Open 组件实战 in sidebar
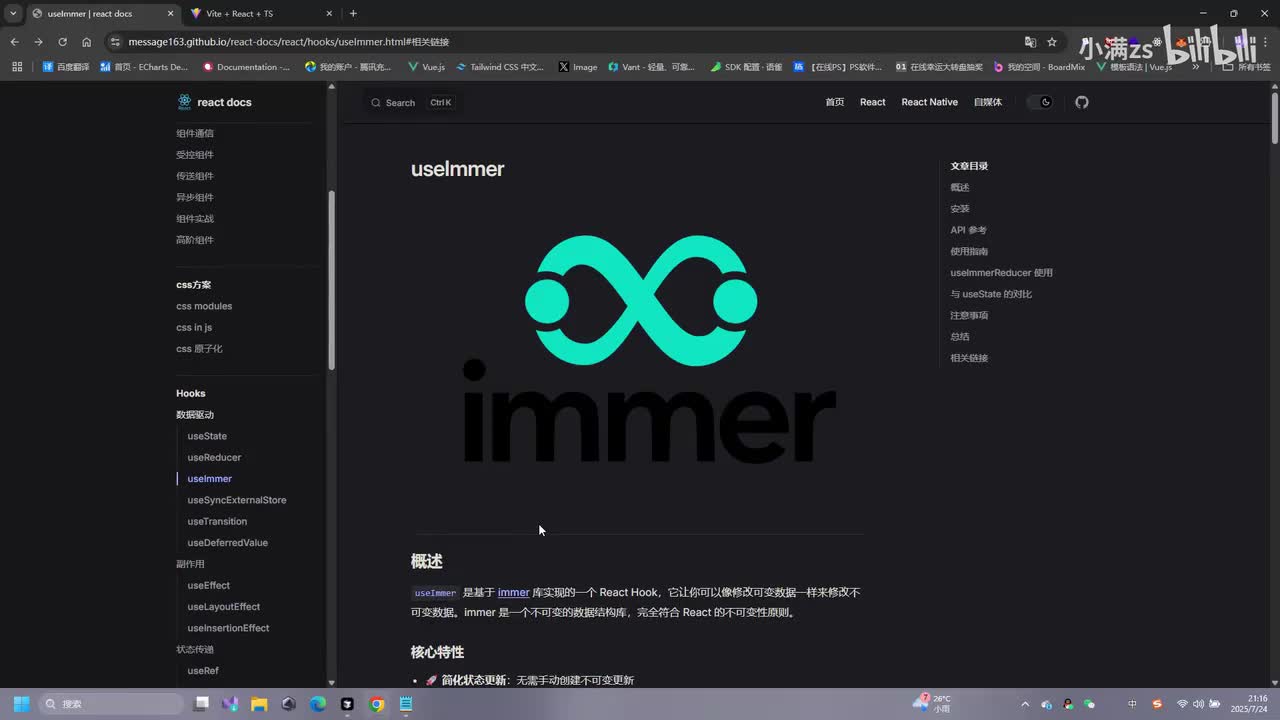The image size is (1280, 720). (x=195, y=219)
